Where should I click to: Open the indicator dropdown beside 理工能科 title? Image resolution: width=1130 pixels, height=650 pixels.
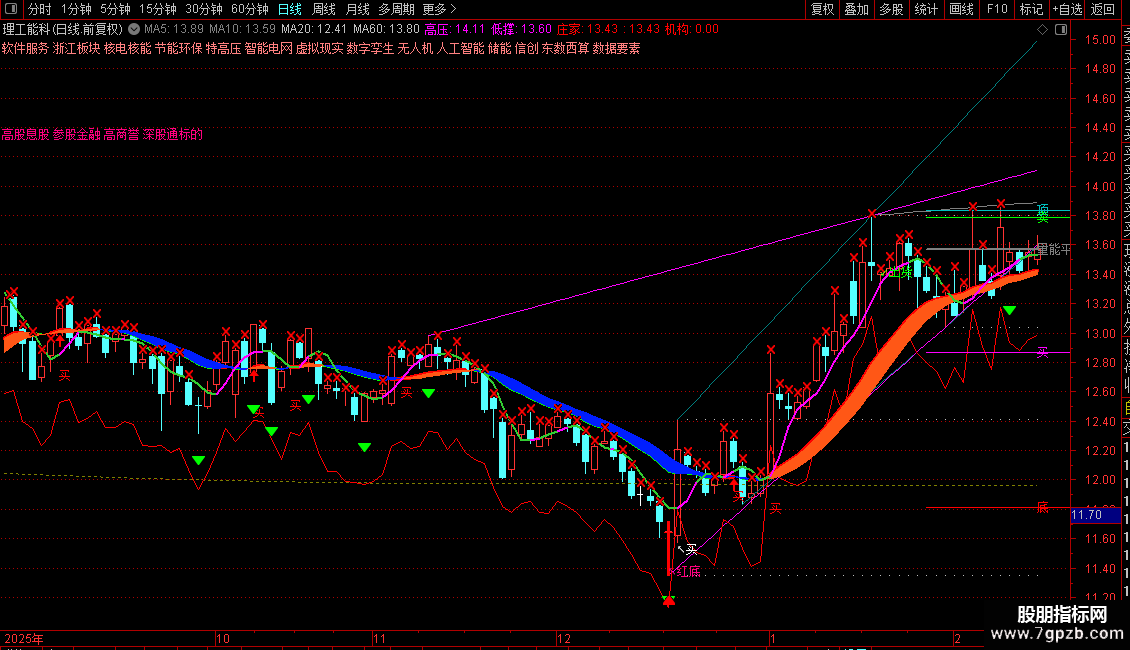pyautogui.click(x=134, y=29)
